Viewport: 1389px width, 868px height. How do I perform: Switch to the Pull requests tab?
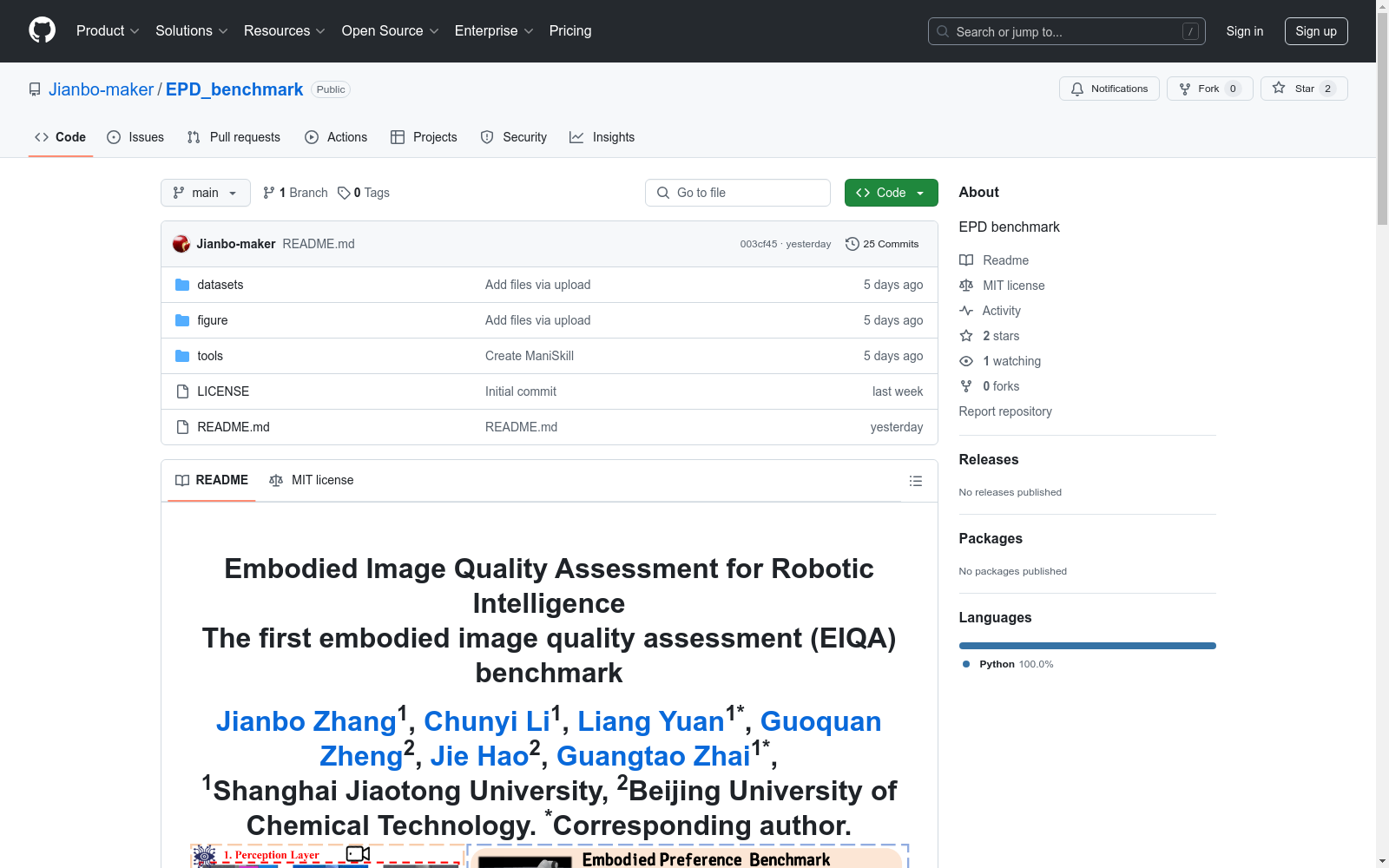point(234,137)
